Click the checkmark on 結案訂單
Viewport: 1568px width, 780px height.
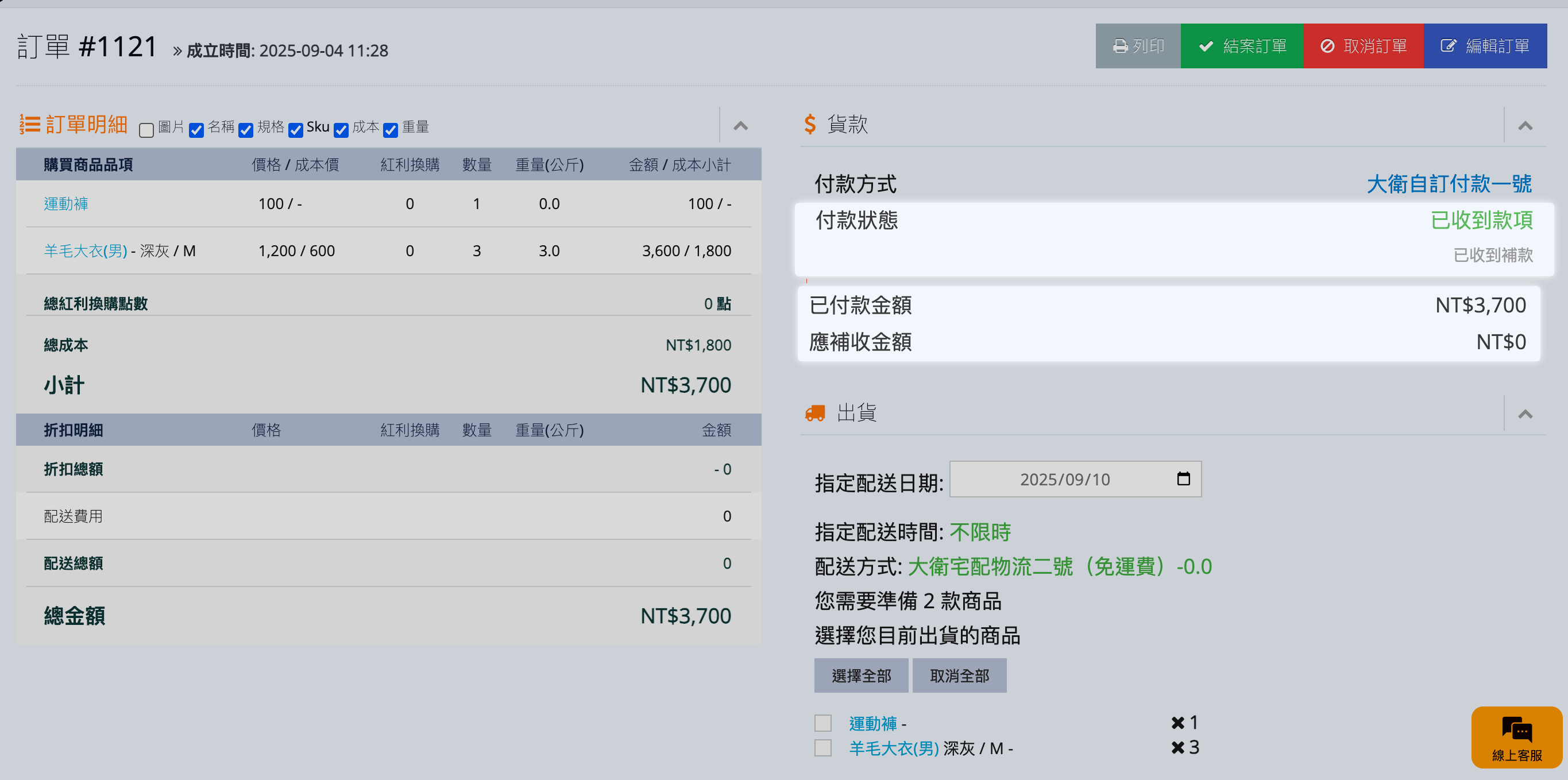click(x=1206, y=47)
